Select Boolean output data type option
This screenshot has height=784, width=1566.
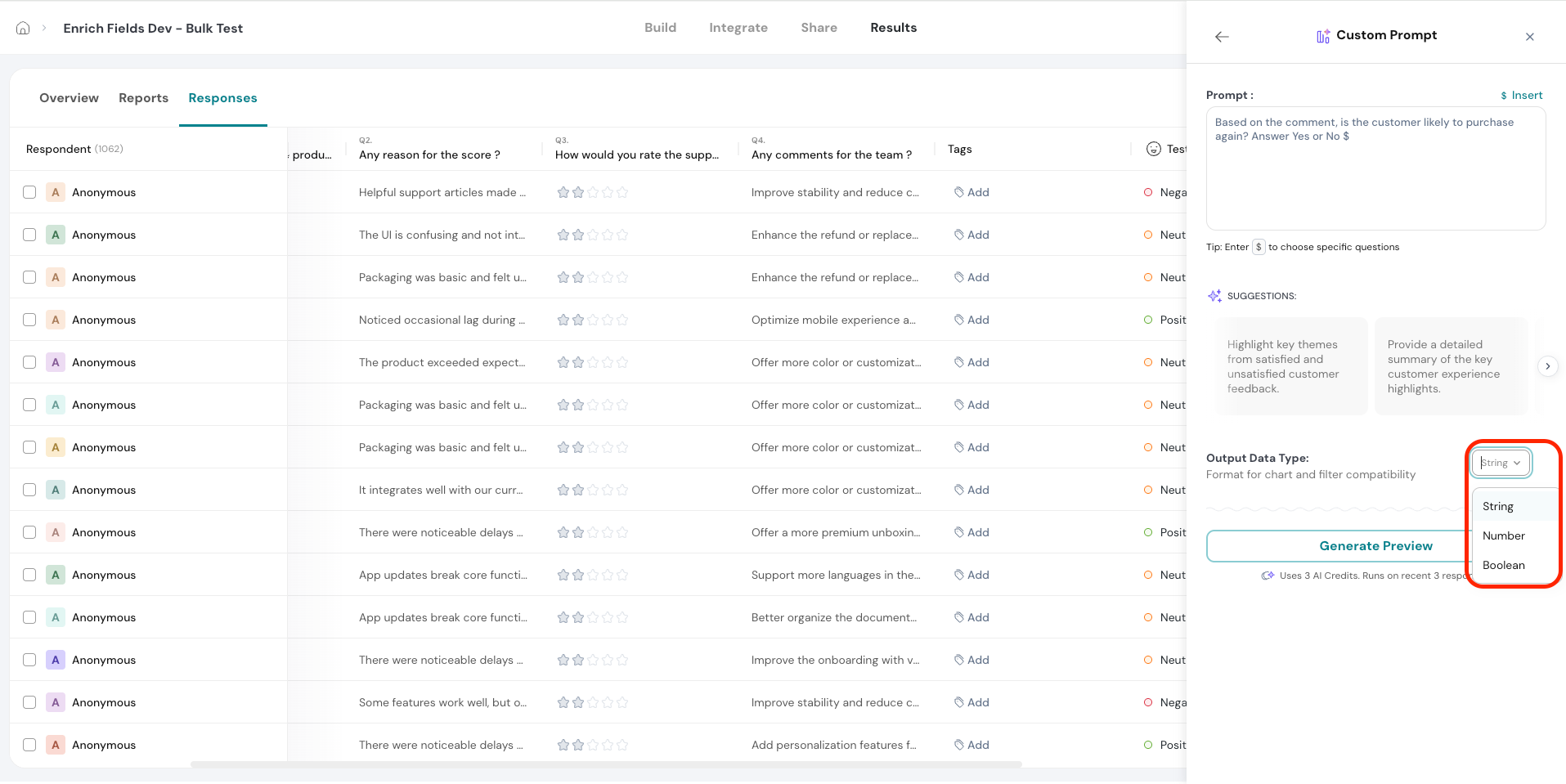tap(1503, 565)
